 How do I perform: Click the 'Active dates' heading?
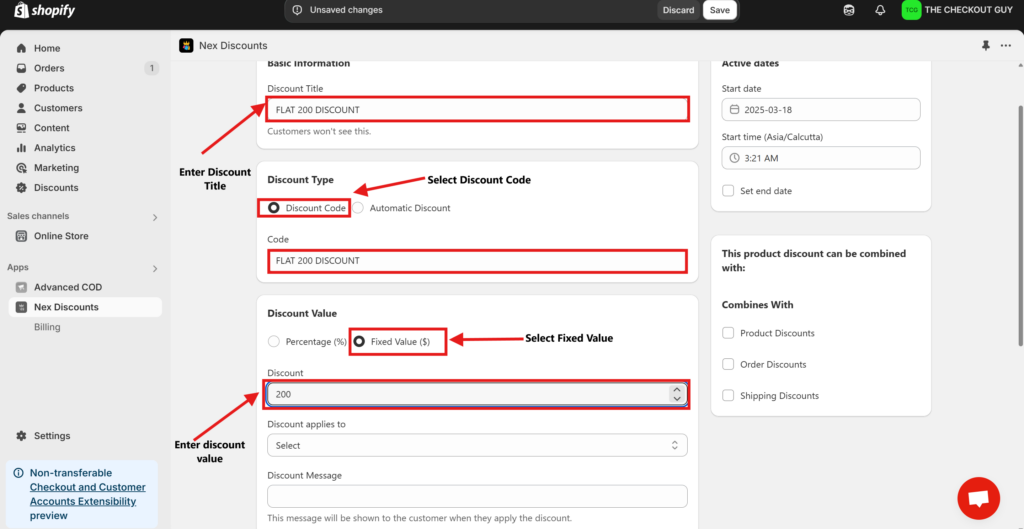(x=750, y=63)
